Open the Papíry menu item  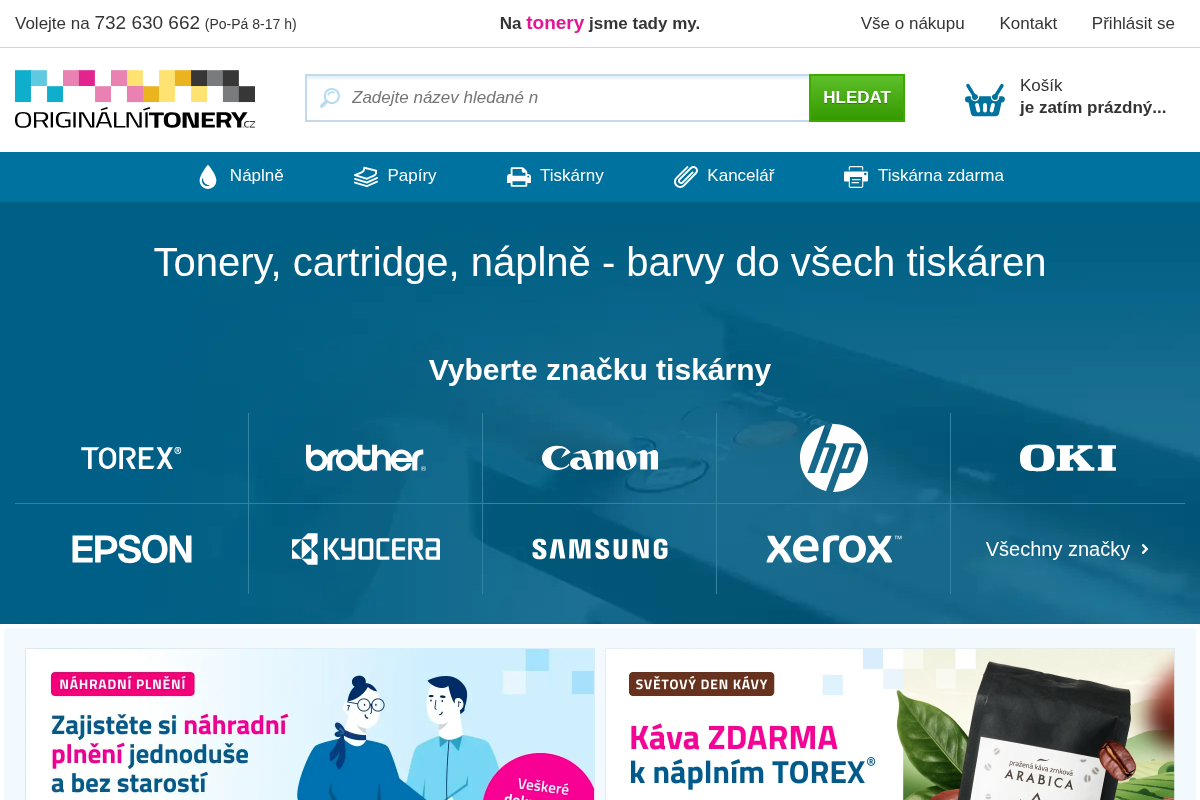[x=395, y=176]
